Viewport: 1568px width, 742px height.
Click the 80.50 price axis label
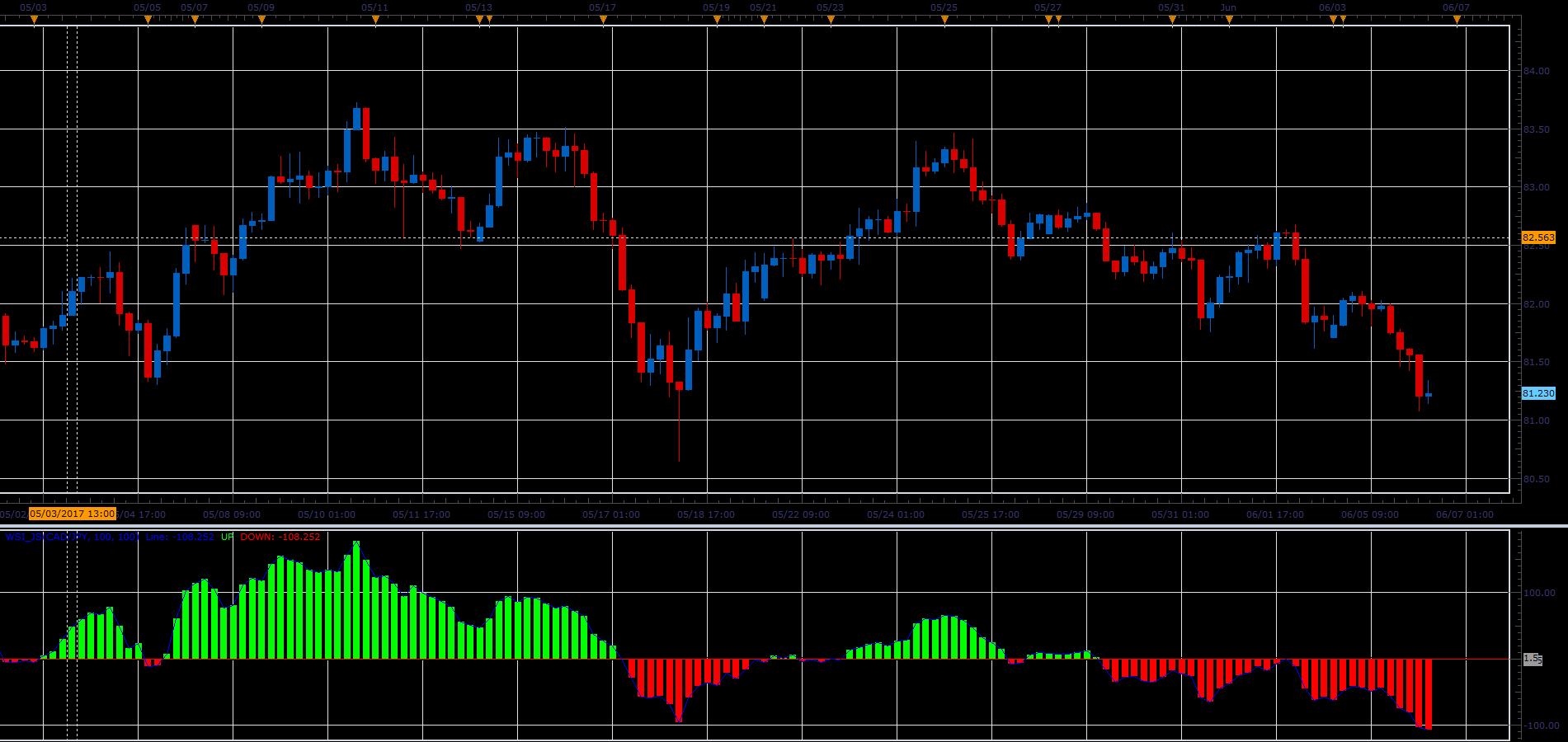tap(1537, 479)
